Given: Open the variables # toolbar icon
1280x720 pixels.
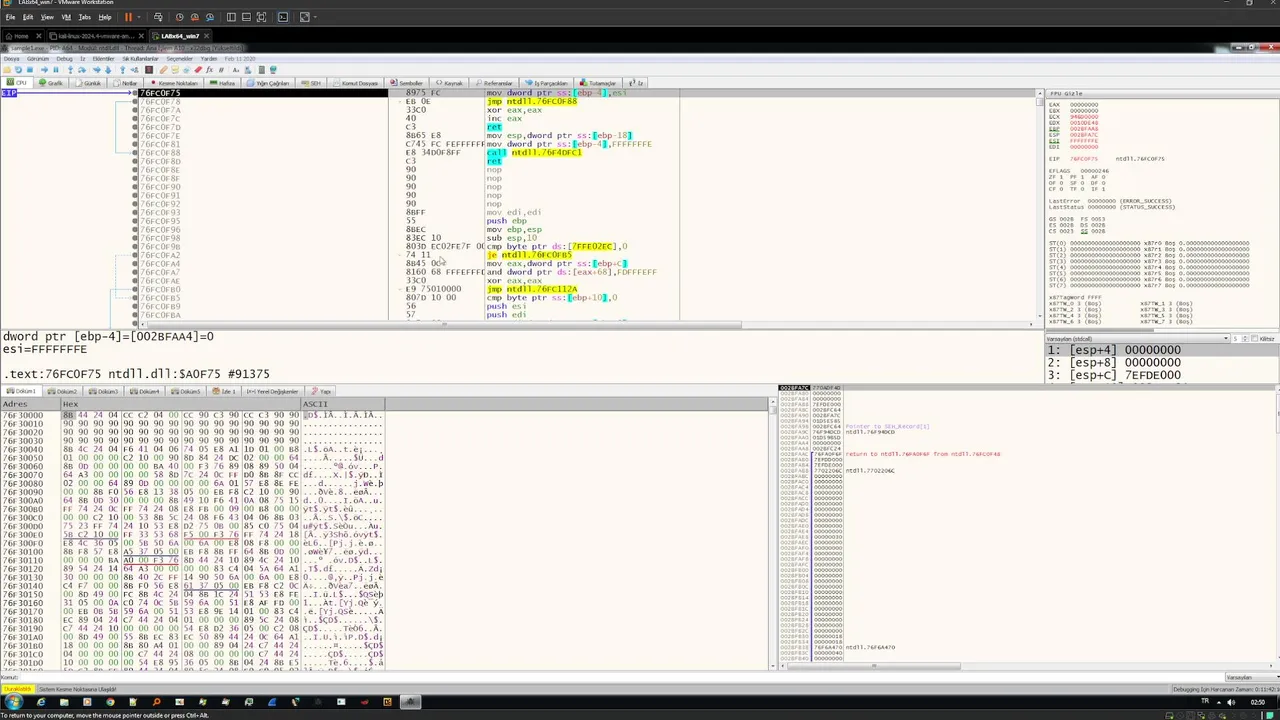Looking at the screenshot, I should tap(221, 70).
